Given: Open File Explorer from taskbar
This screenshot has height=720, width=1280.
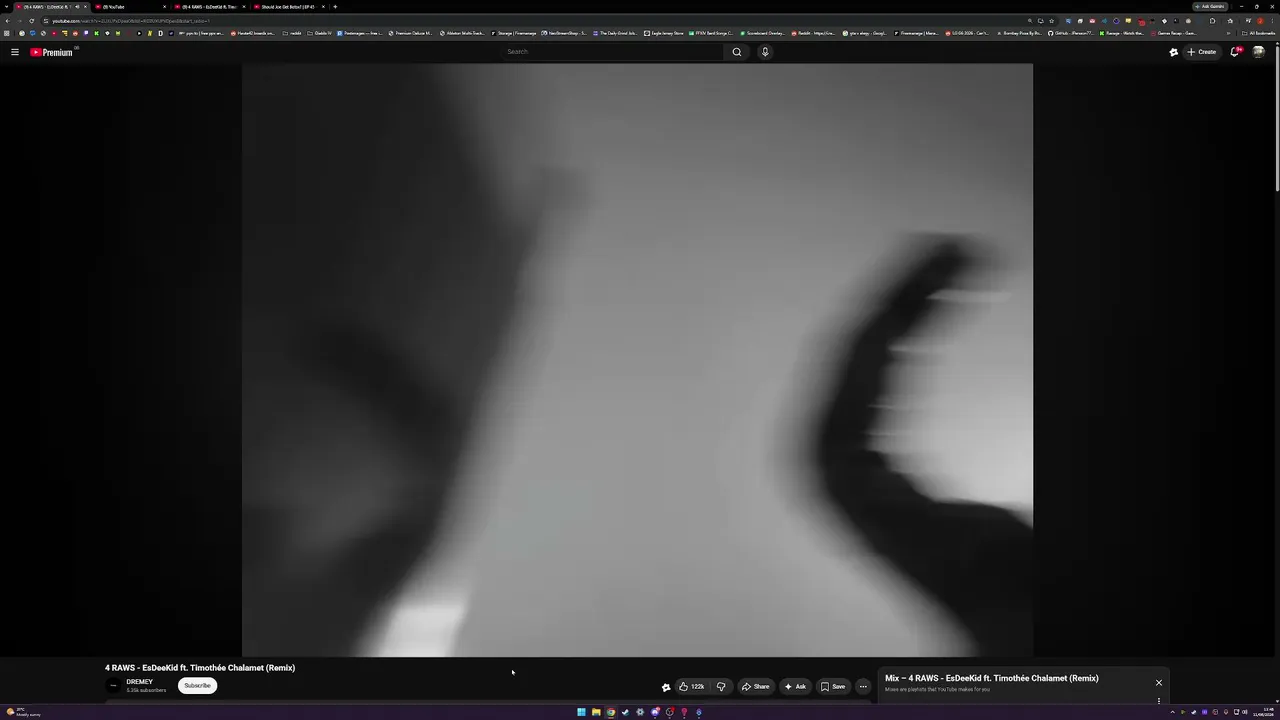Looking at the screenshot, I should tap(596, 712).
